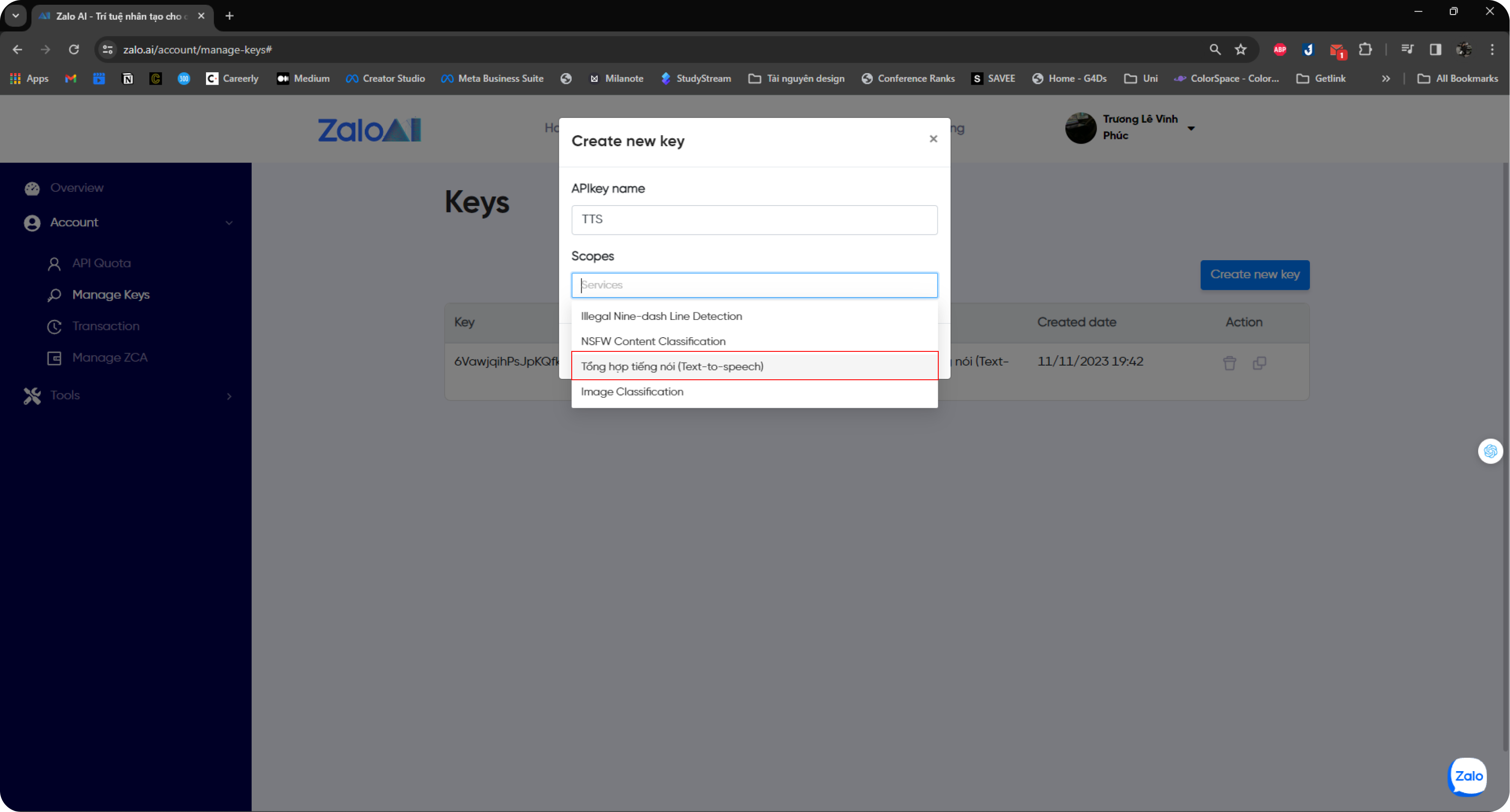Click the APIkey name input field
Screen dimensions: 1510x812
[755, 220]
